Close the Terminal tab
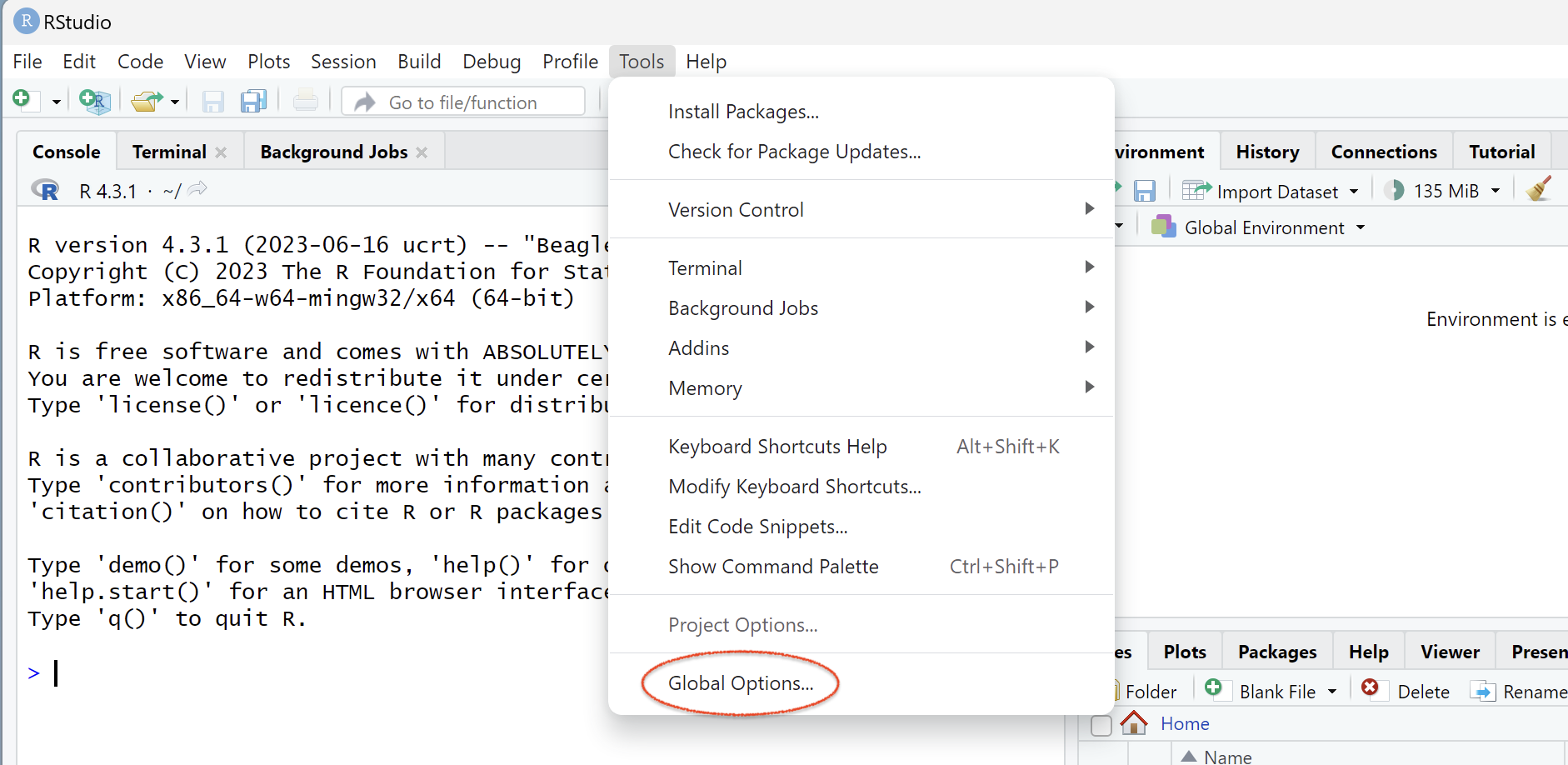This screenshot has height=765, width=1568. pos(221,152)
